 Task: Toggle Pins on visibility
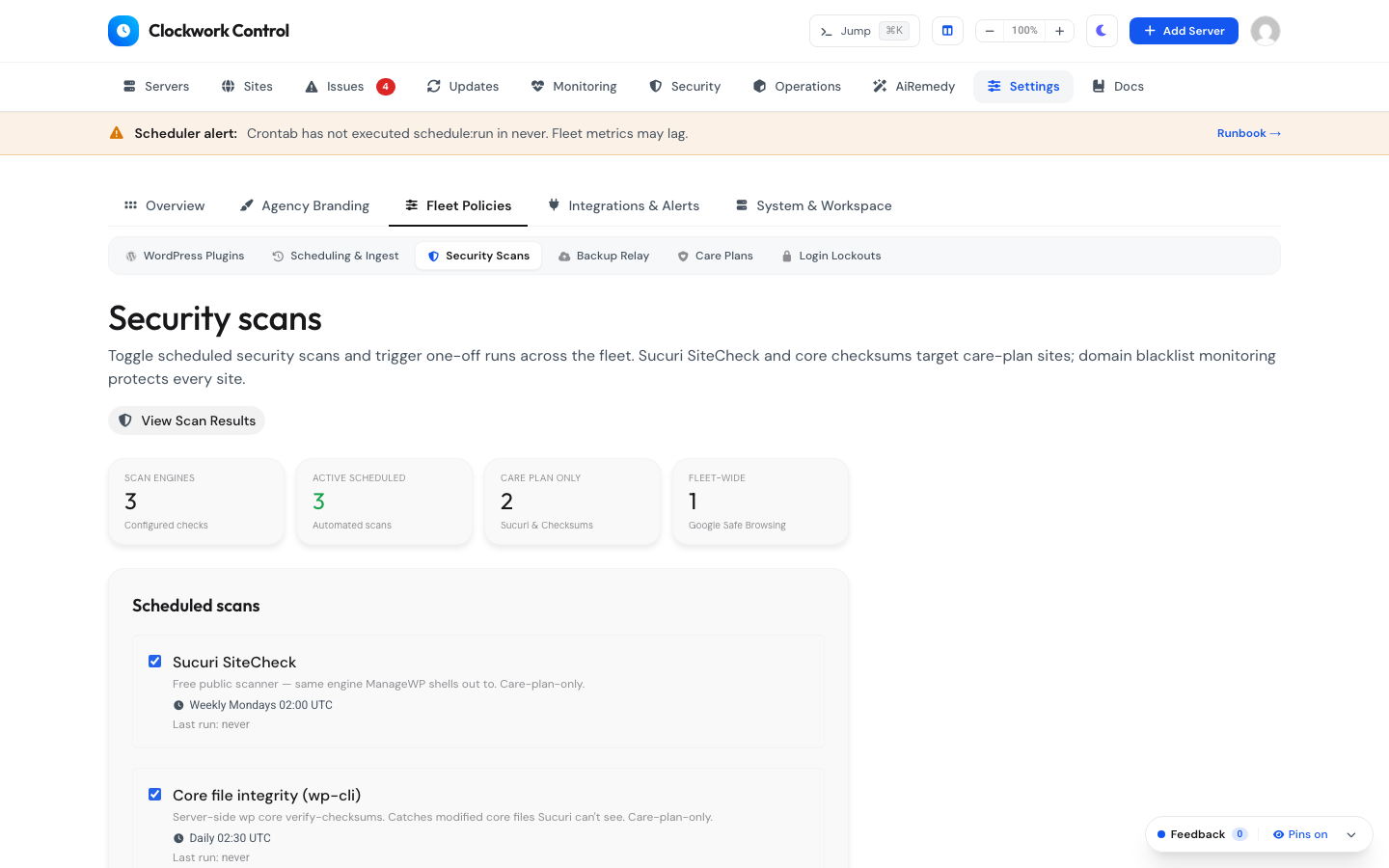[x=1300, y=834]
